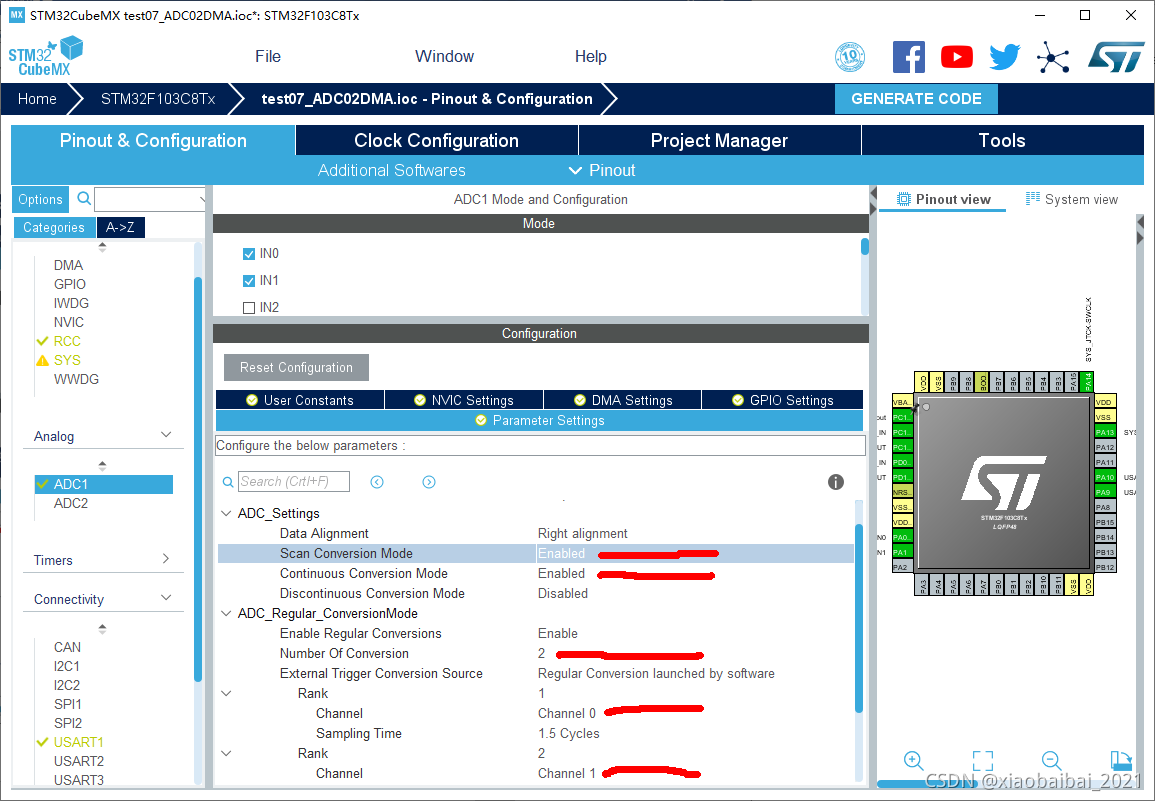Collapse the Connectivity category
The width and height of the screenshot is (1155, 801).
pyautogui.click(x=166, y=598)
